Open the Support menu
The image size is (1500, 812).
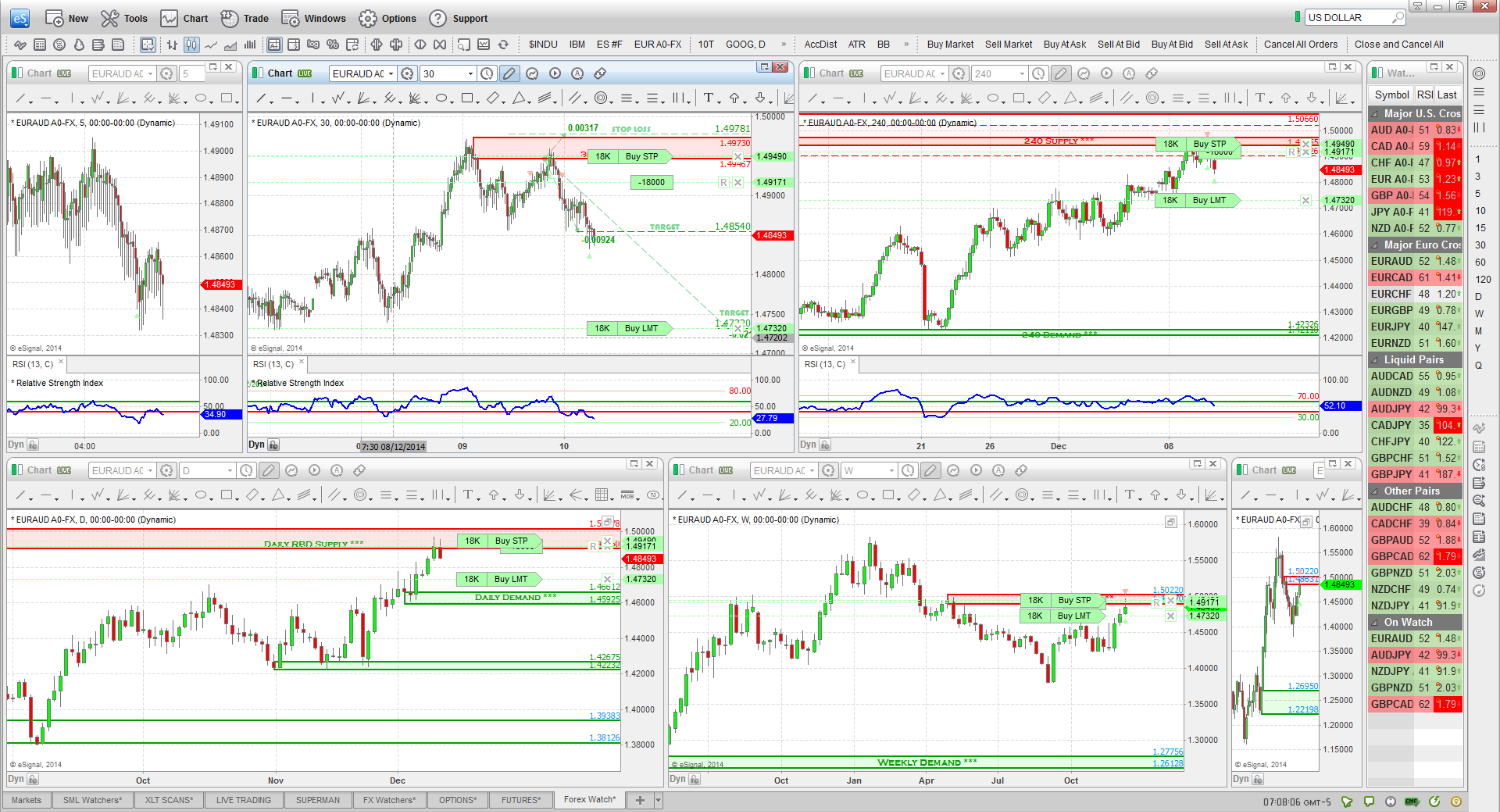pos(458,18)
